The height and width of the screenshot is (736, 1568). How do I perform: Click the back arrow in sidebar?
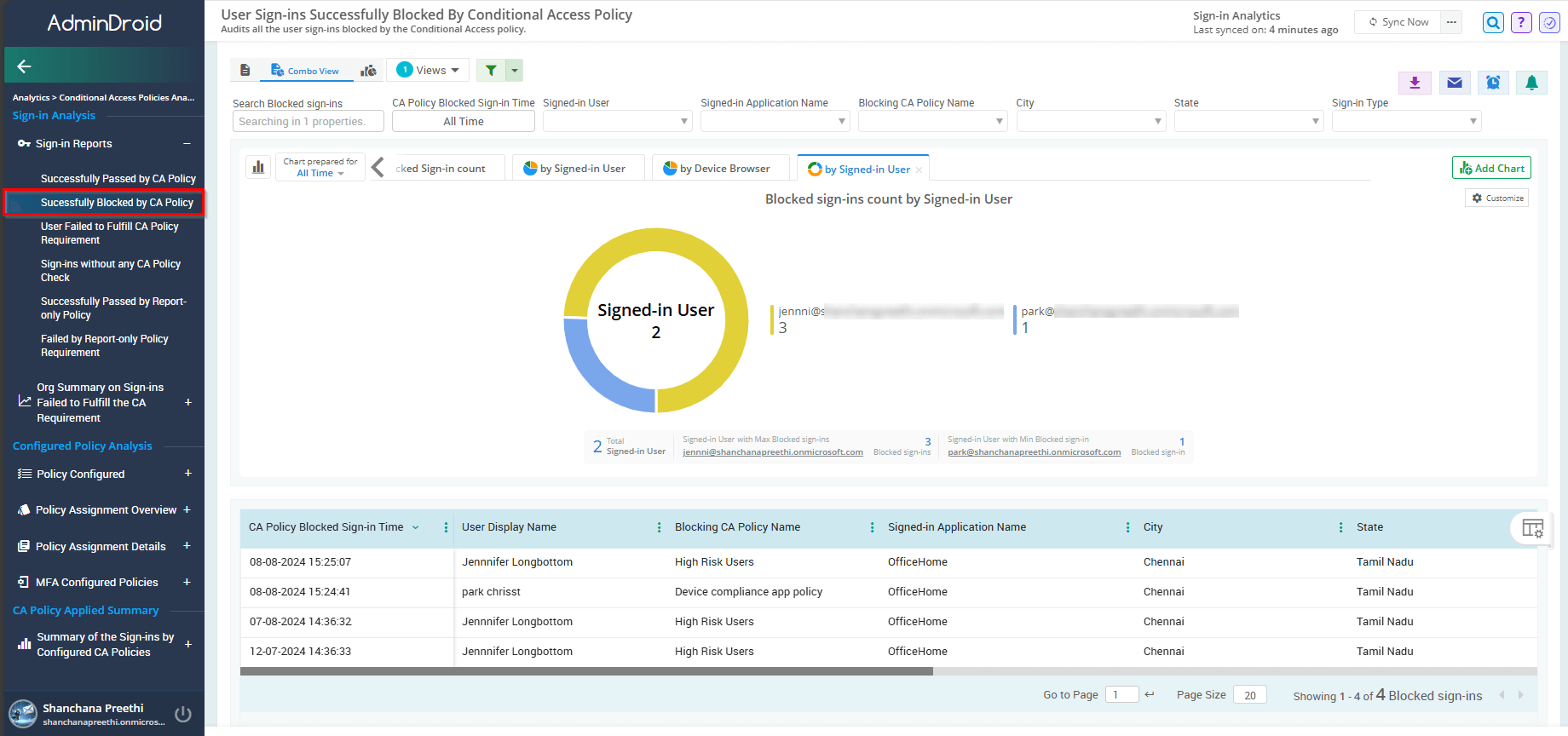point(25,66)
